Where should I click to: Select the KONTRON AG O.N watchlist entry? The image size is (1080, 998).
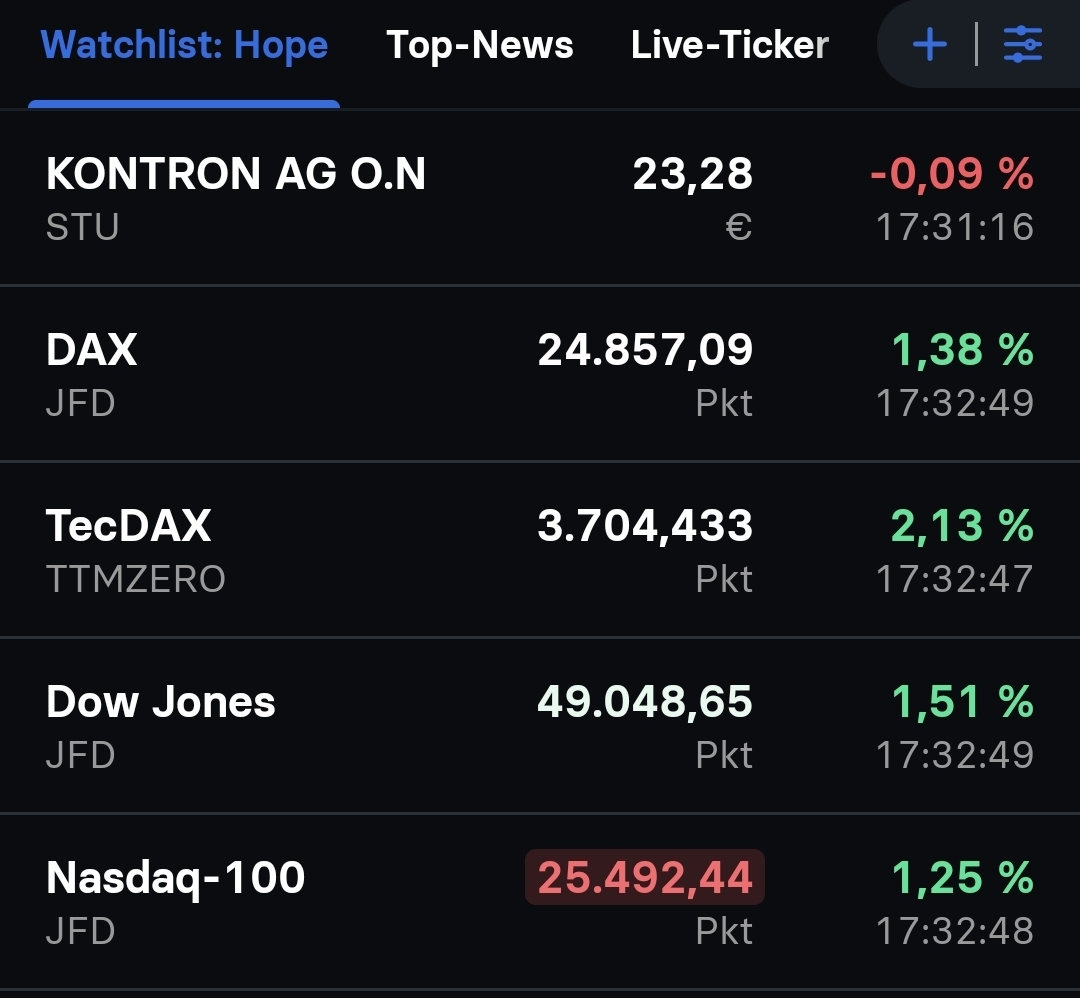(235, 174)
